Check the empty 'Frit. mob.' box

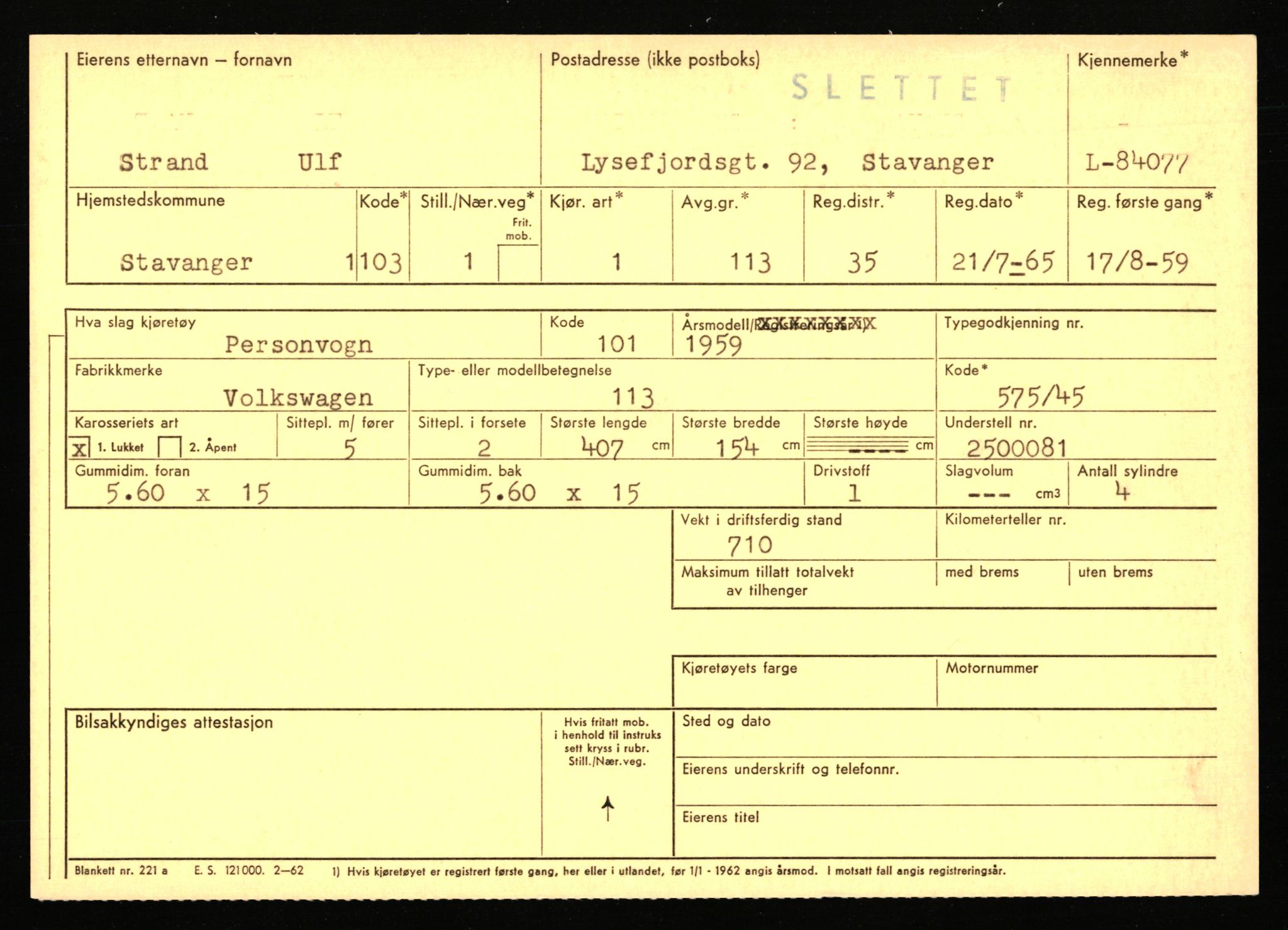tap(519, 263)
